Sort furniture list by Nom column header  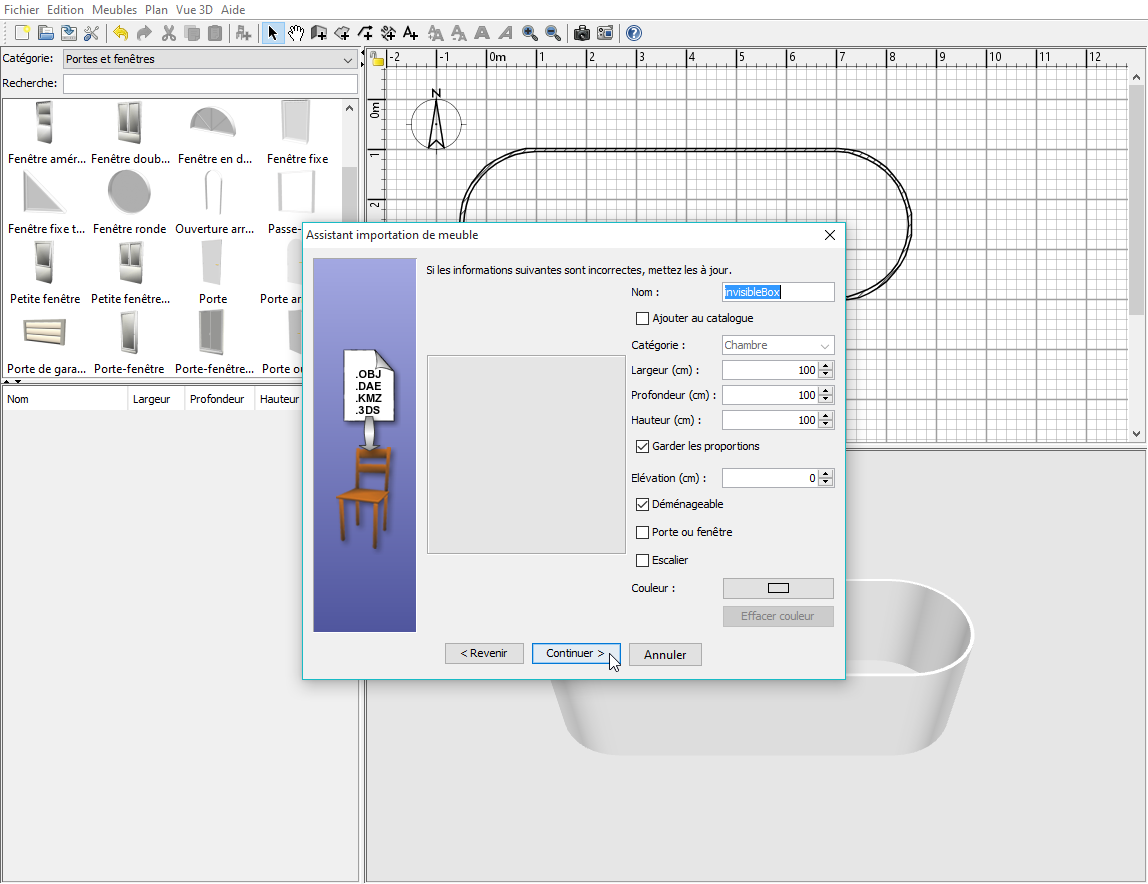pyautogui.click(x=64, y=399)
